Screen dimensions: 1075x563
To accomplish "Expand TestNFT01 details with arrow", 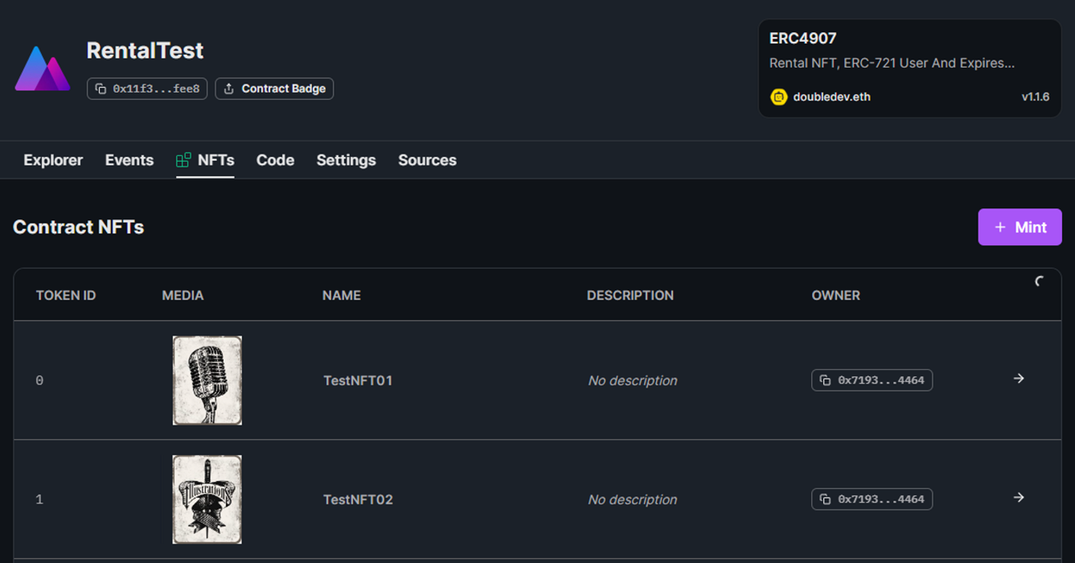I will tap(1018, 379).
